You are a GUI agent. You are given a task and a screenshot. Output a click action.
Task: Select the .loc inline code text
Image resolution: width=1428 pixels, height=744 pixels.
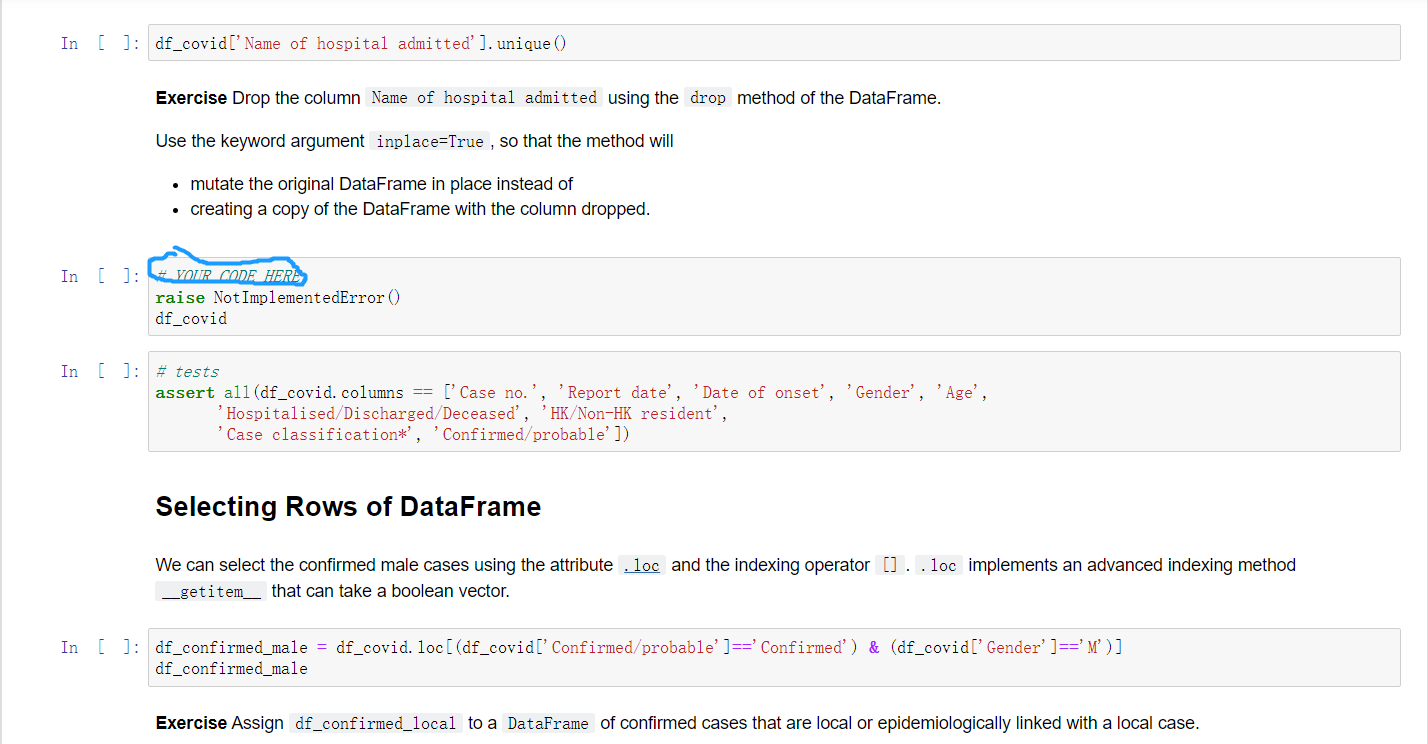pyautogui.click(x=641, y=564)
